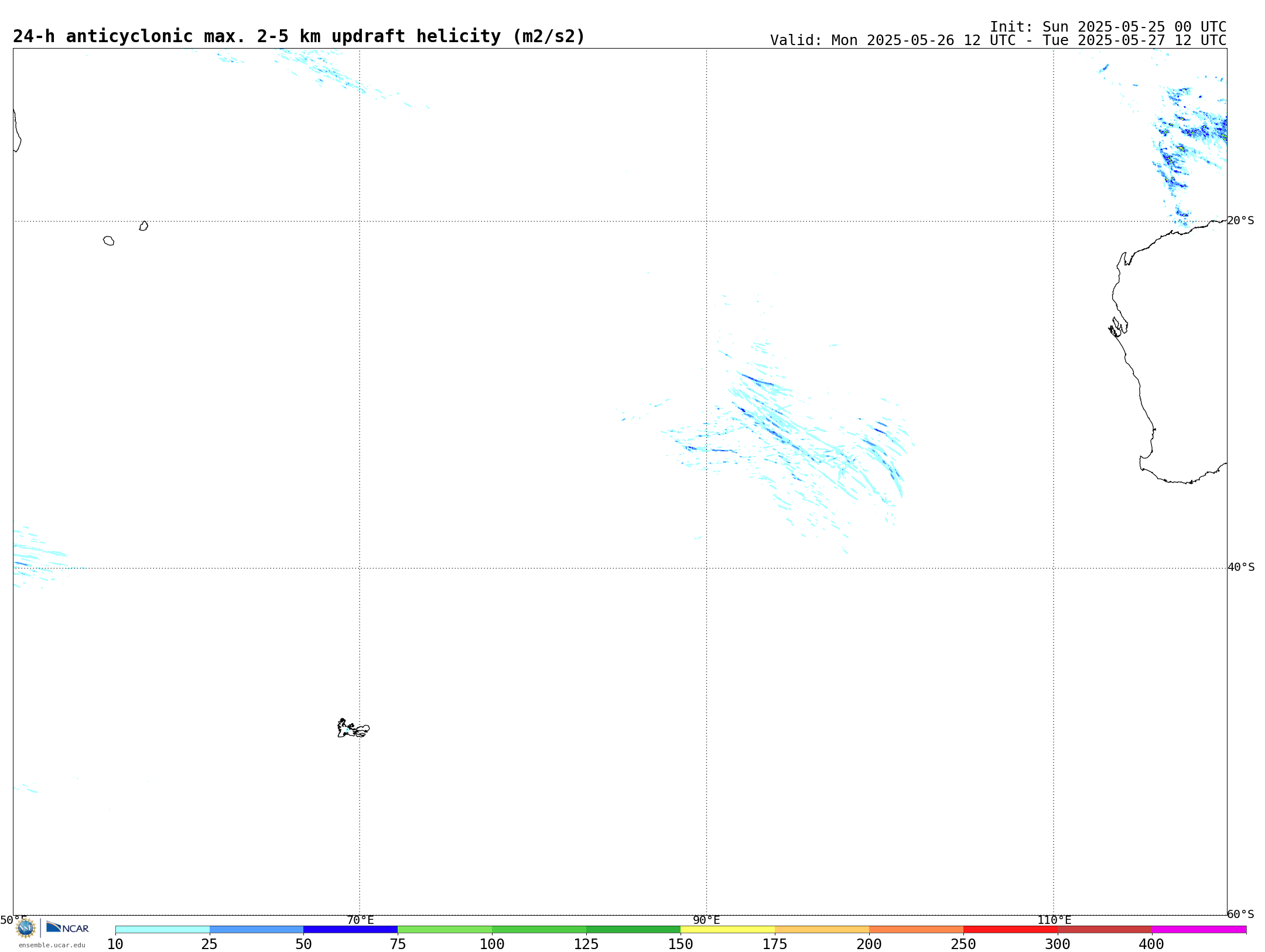Viewport: 1265px width, 952px height.
Task: Click the NCAR logo
Action: 67,928
